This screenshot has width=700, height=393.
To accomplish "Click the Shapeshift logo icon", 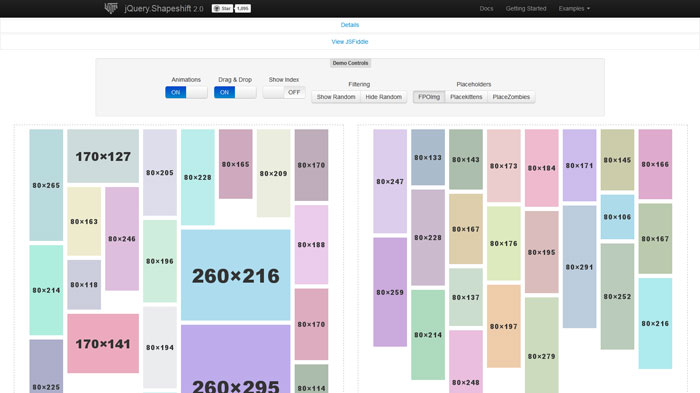I will [x=111, y=8].
